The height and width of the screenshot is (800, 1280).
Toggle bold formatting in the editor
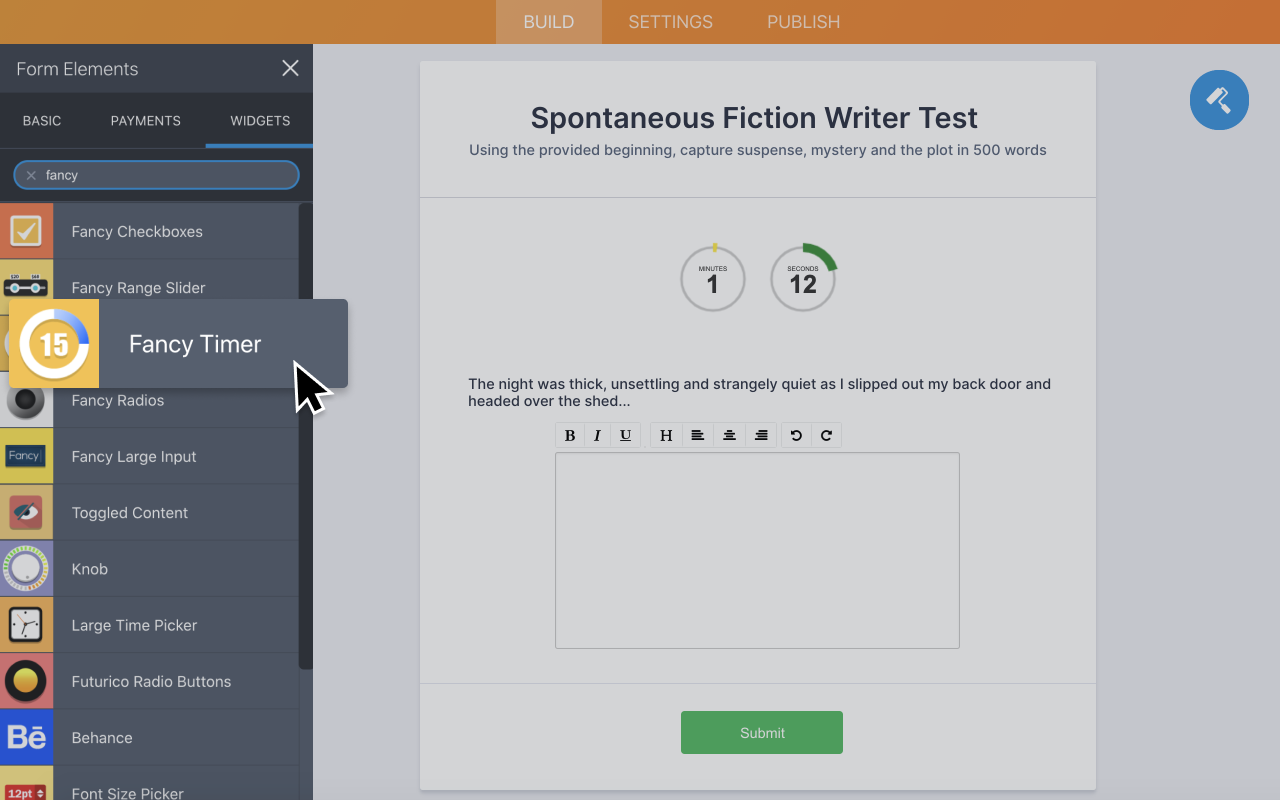[569, 434]
